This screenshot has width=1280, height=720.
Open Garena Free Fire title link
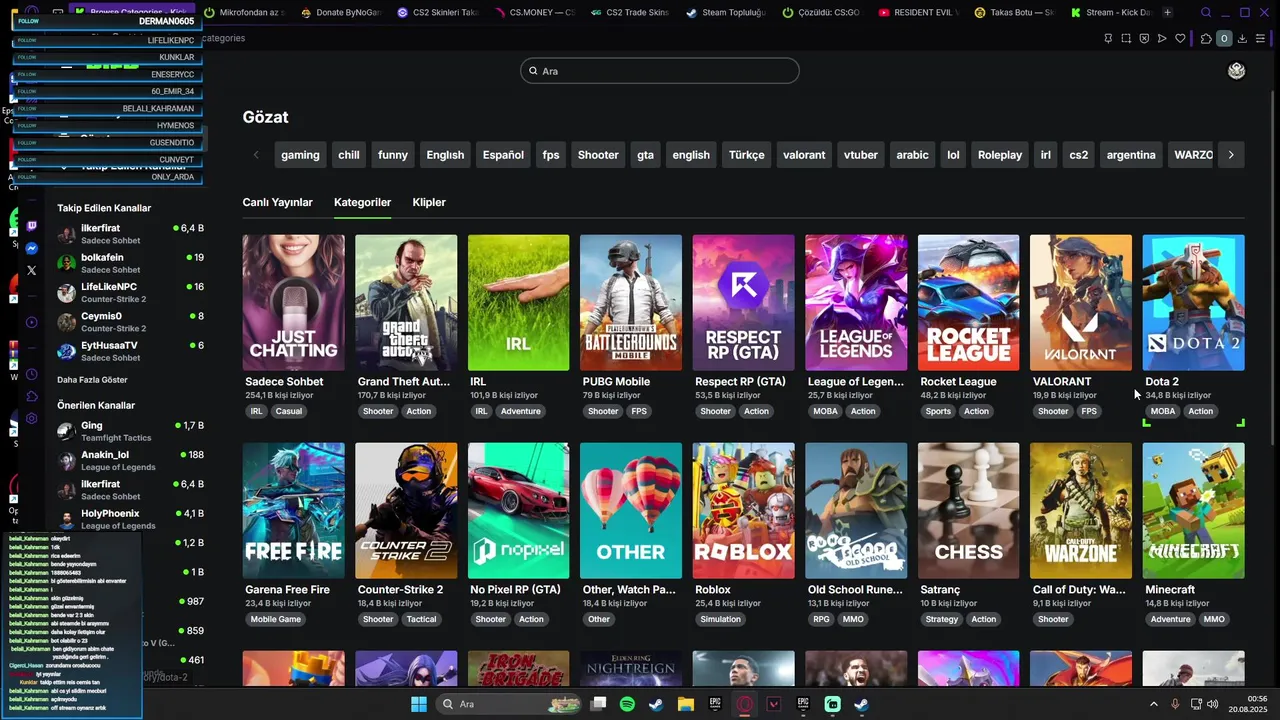(x=287, y=590)
